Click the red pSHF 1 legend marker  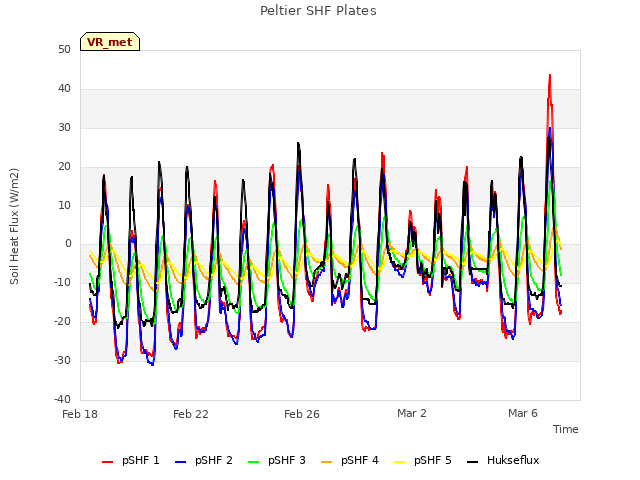(107, 462)
